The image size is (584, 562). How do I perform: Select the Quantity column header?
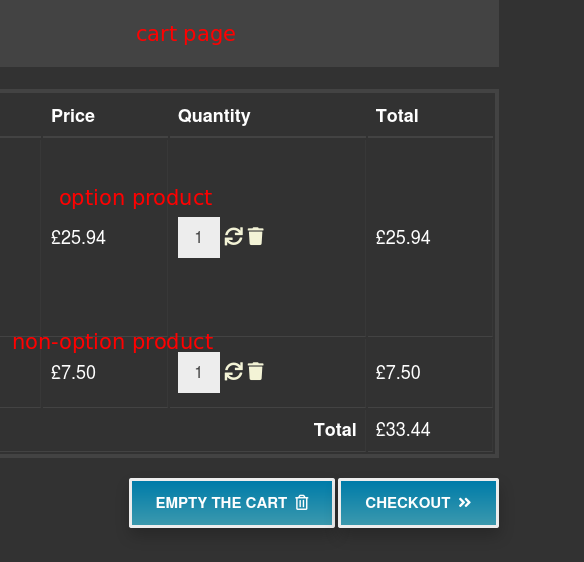click(214, 116)
